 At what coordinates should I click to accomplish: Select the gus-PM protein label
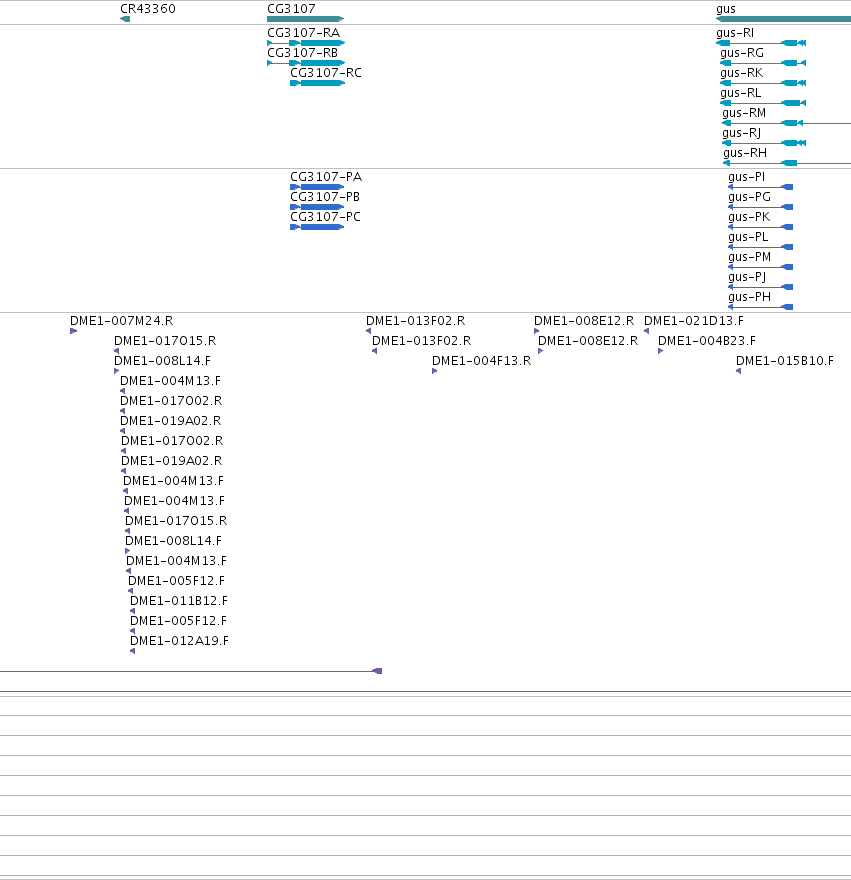point(749,257)
